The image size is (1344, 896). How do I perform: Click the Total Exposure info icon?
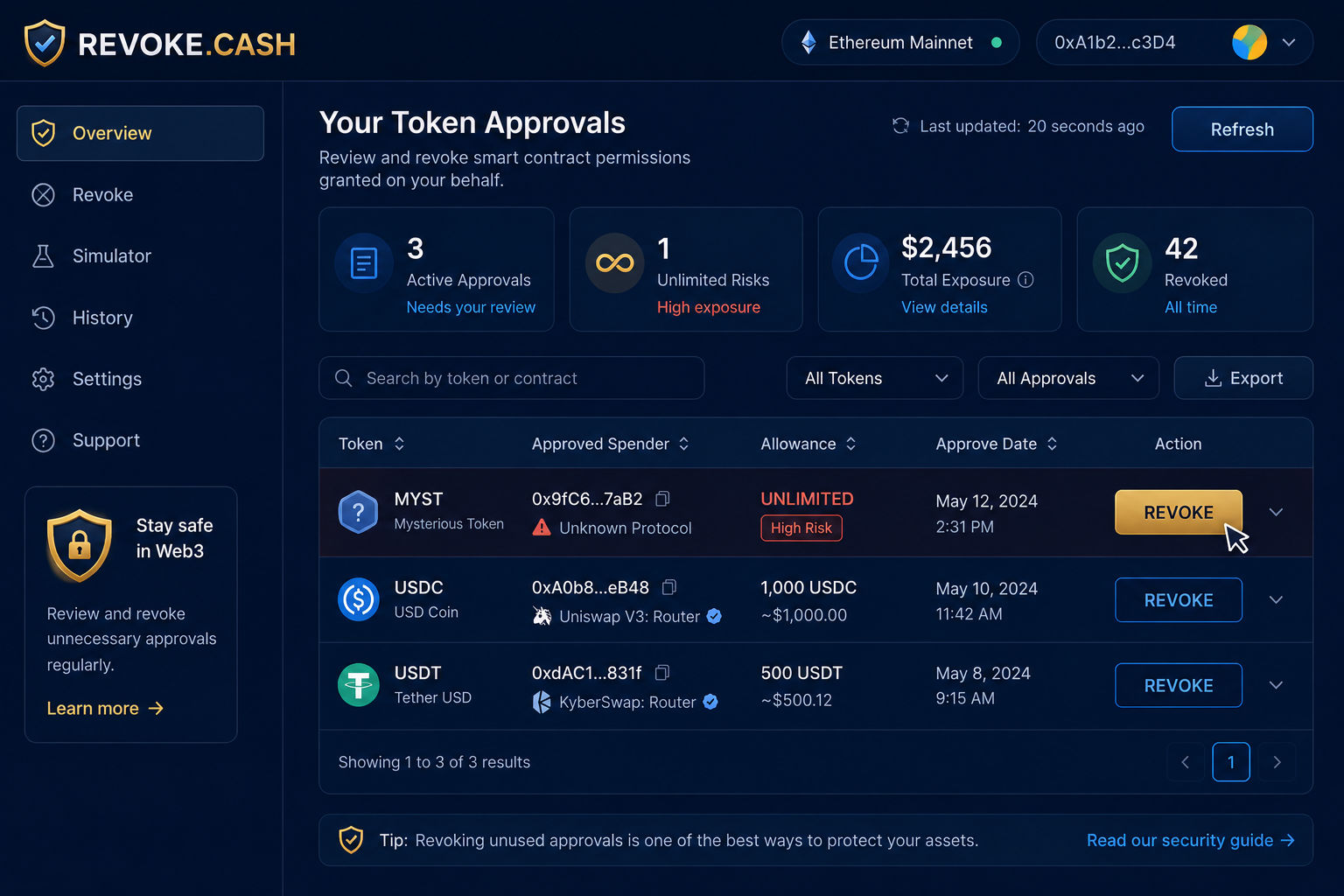1026,280
